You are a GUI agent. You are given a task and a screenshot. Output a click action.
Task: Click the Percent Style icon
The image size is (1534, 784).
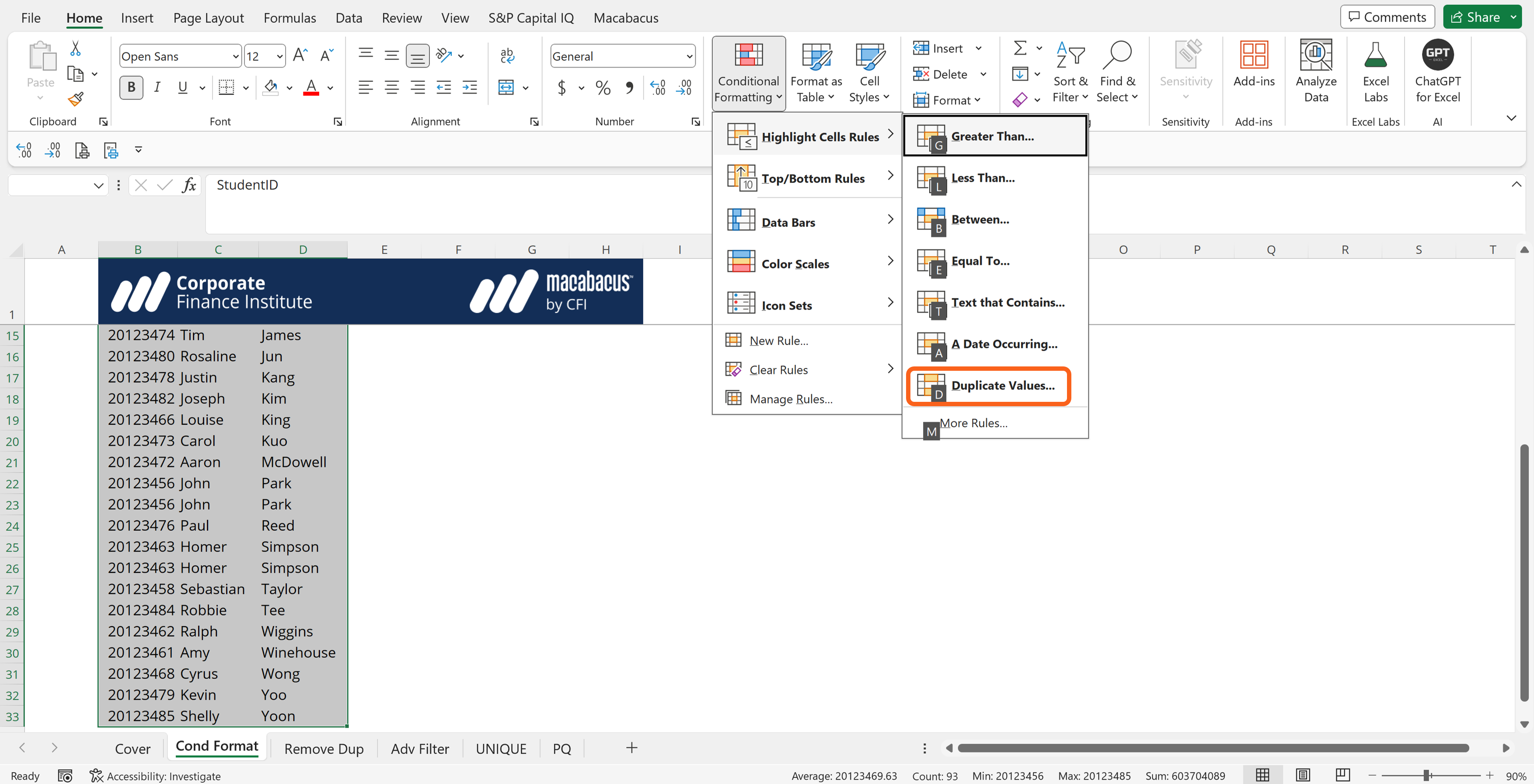pyautogui.click(x=603, y=88)
